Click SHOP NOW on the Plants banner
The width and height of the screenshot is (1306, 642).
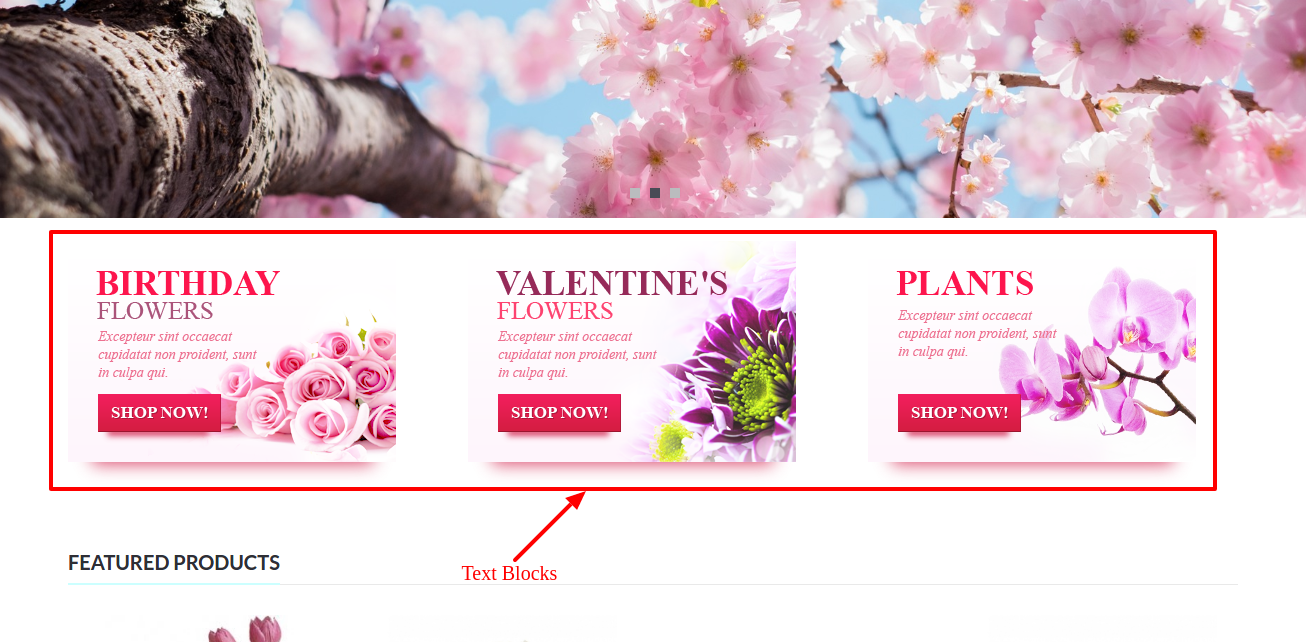tap(959, 413)
